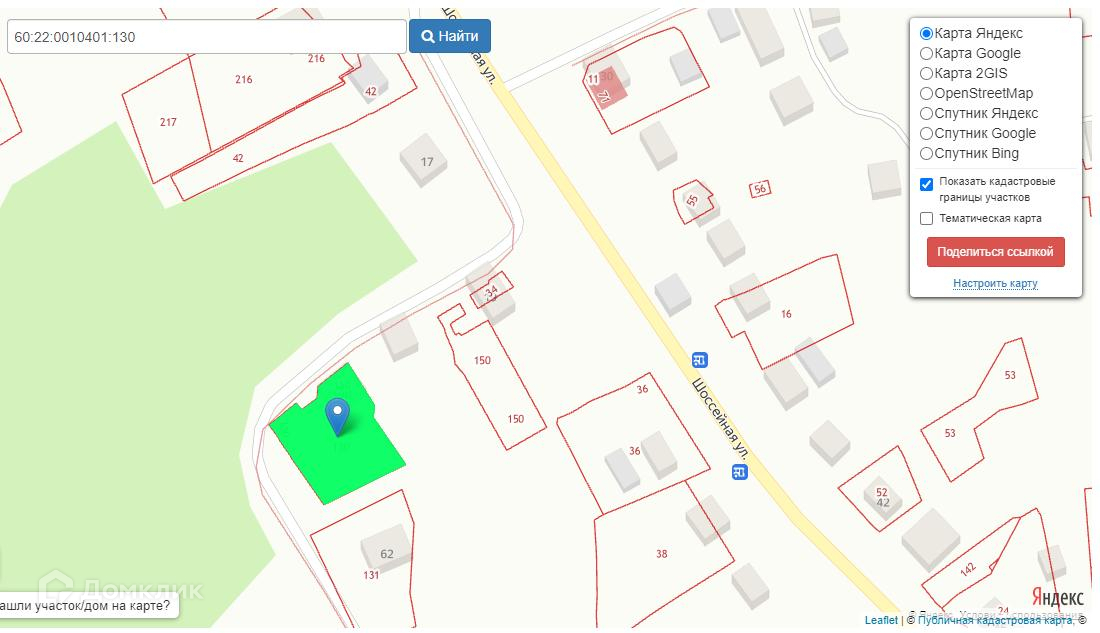This screenshot has height=633, width=1100.
Task: Click the red highlighted building number 11
Action: pos(606,86)
